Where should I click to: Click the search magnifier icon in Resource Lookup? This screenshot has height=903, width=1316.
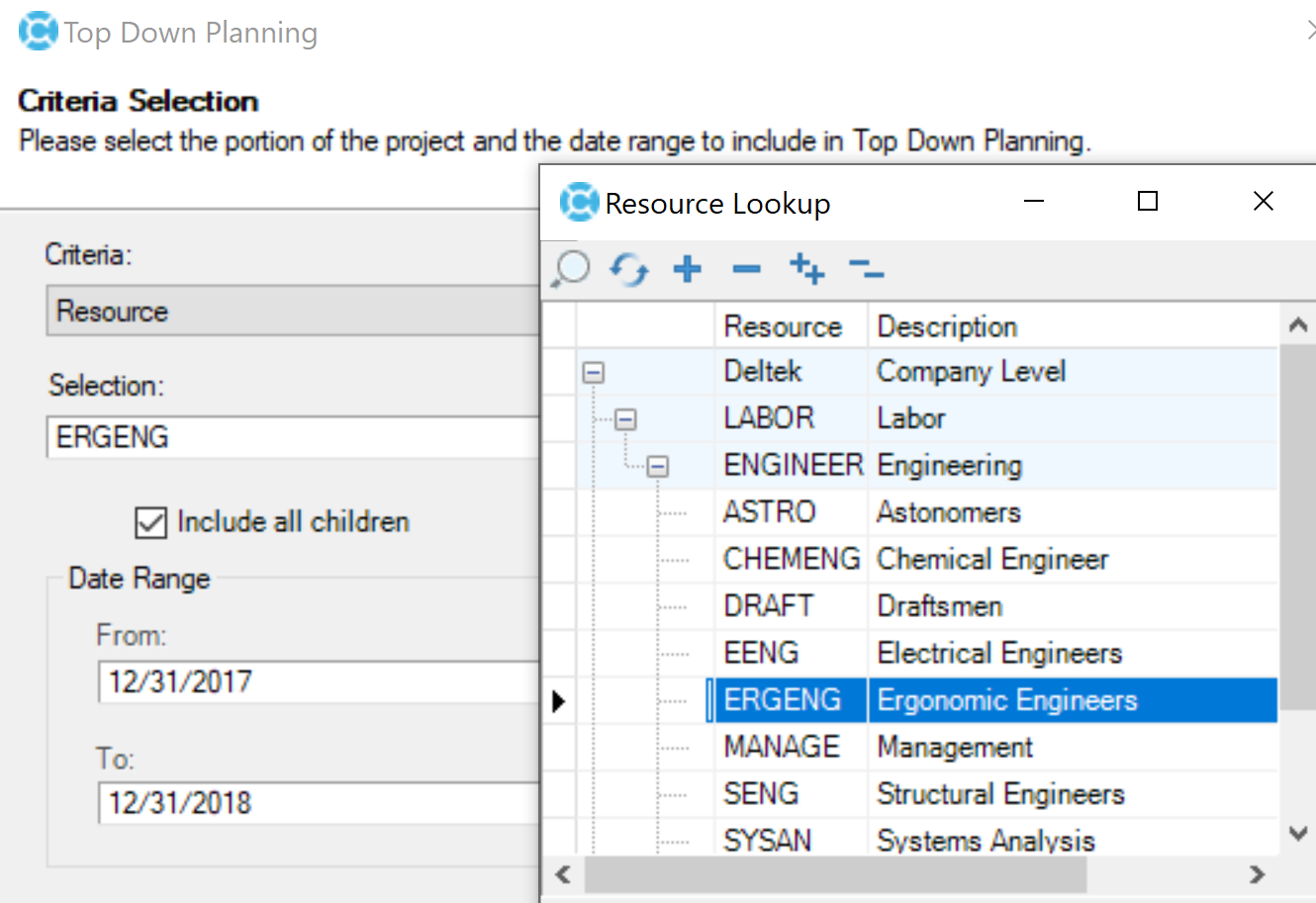[571, 268]
